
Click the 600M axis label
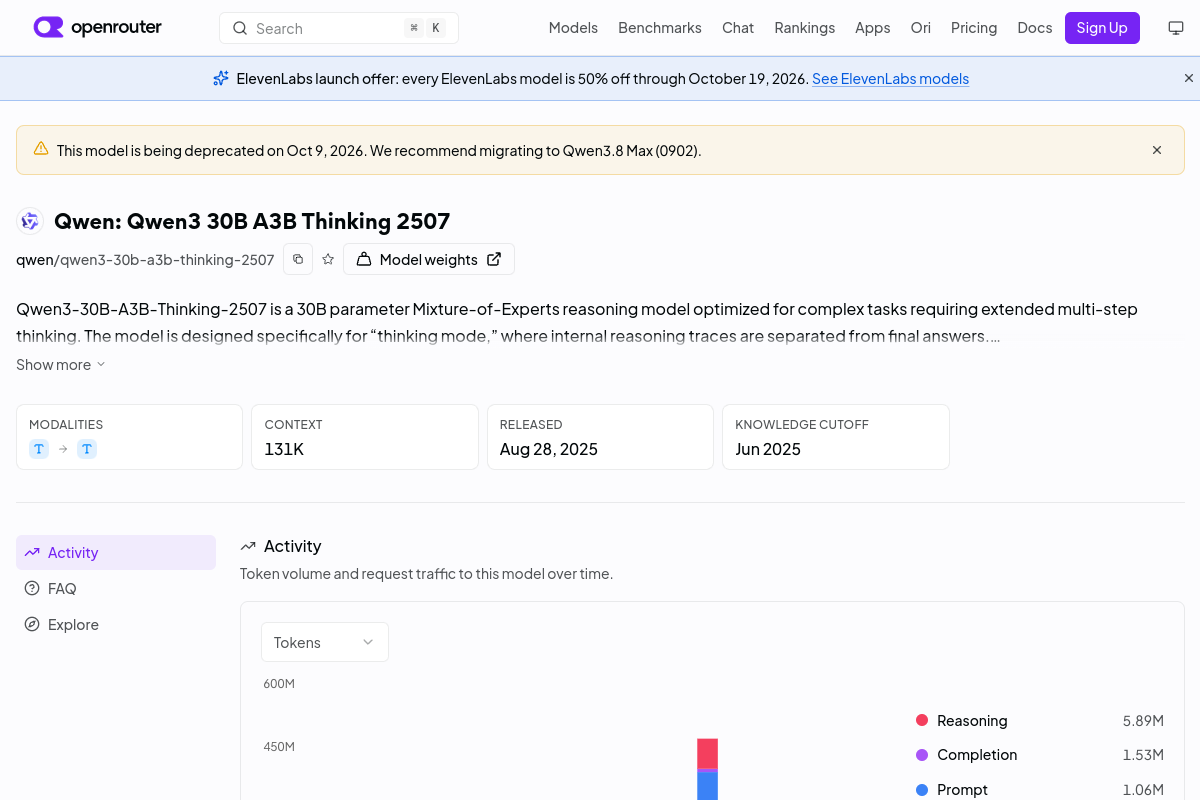coord(279,684)
